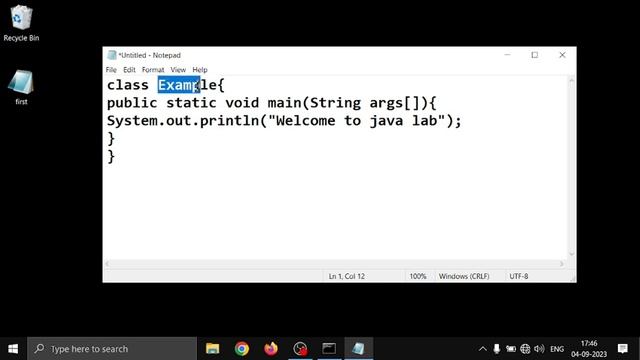This screenshot has width=640, height=360.
Task: Show hidden system tray icons
Action: coord(482,349)
